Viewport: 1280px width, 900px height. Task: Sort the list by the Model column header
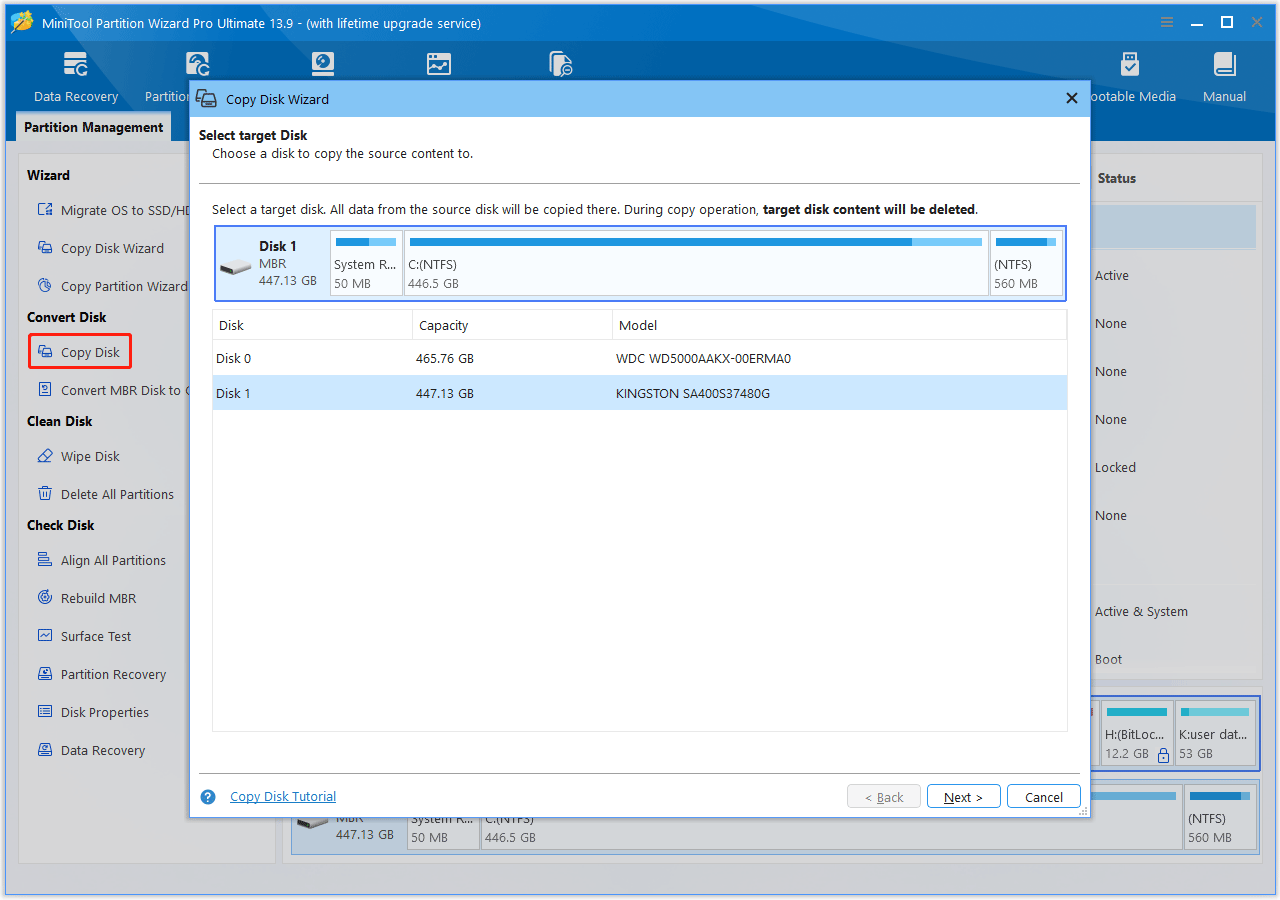click(839, 325)
